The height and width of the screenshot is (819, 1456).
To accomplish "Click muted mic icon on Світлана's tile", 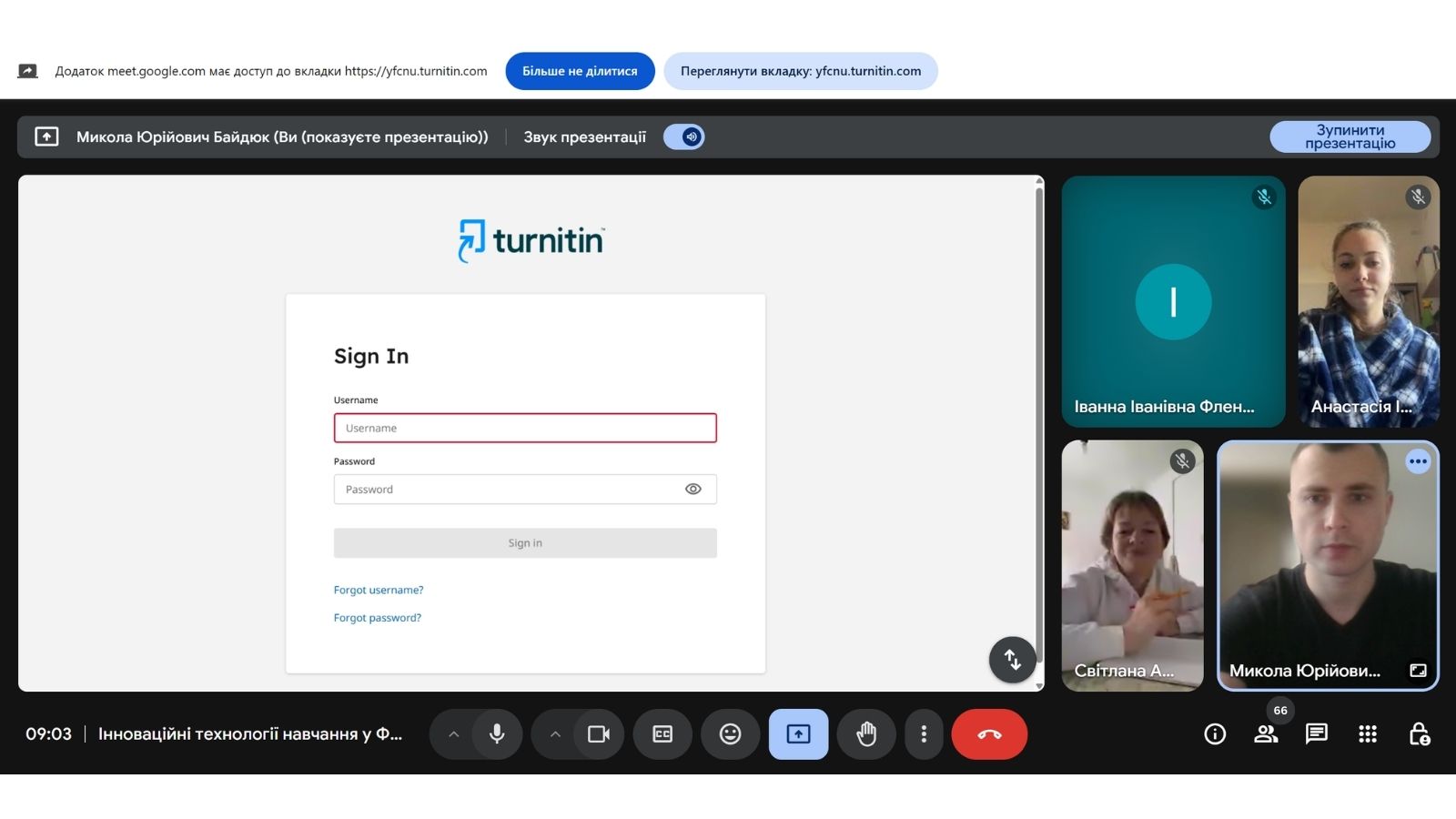I will [1182, 461].
